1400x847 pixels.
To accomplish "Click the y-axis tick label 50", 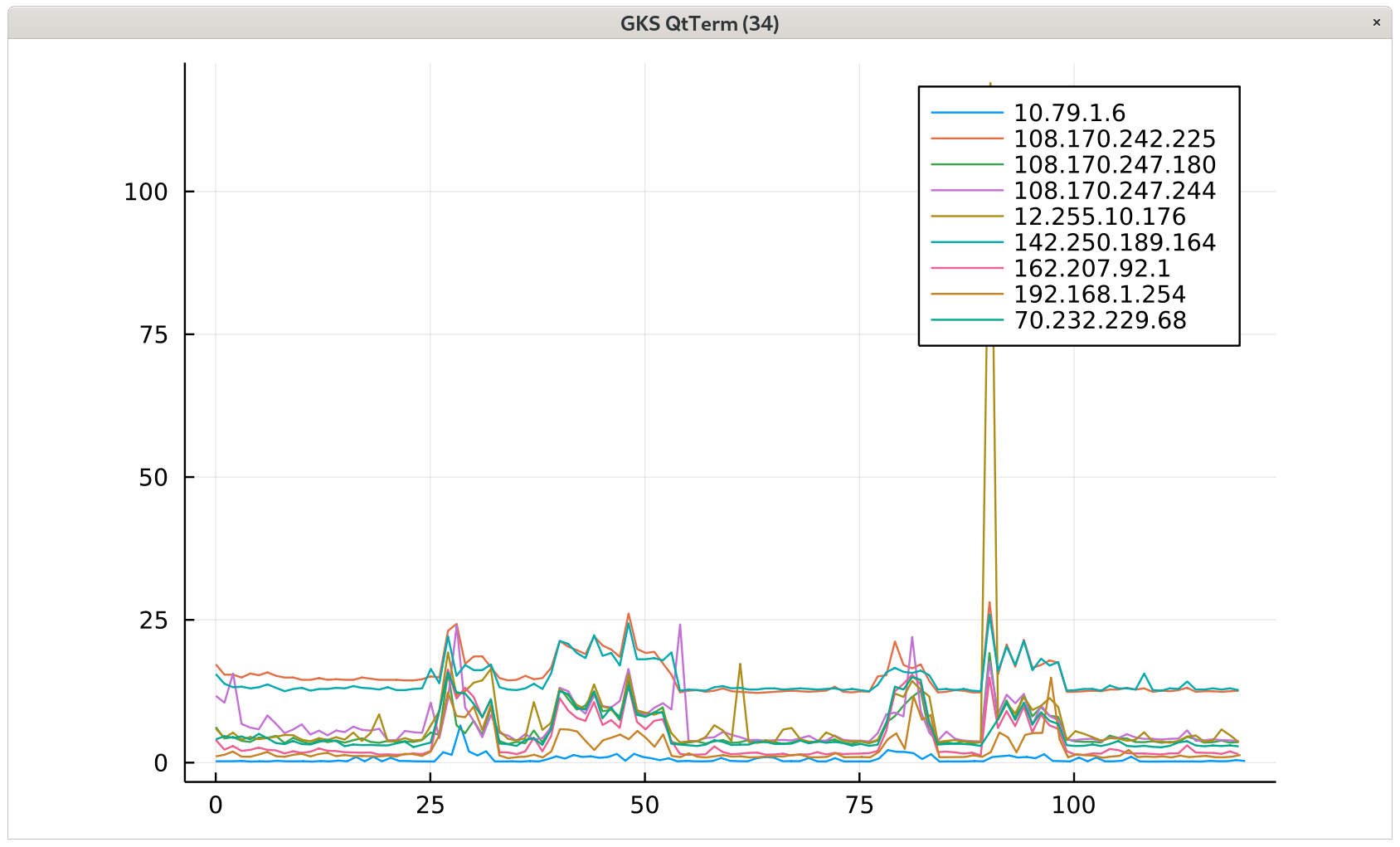I will pos(153,478).
